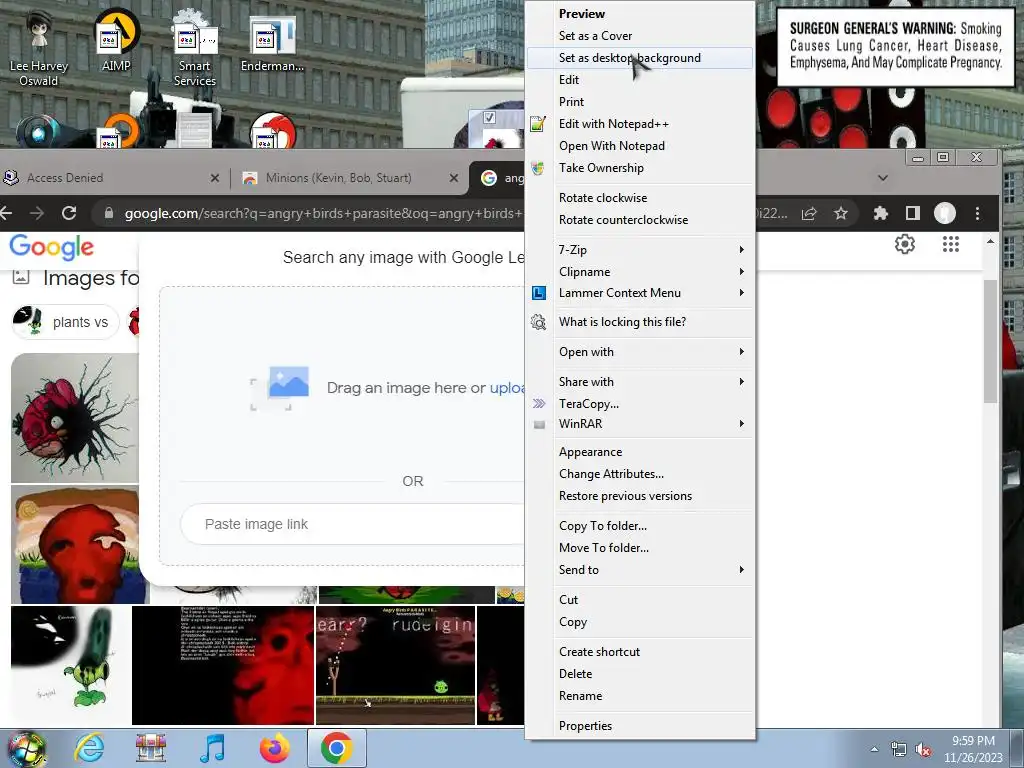This screenshot has height=768, width=1024.
Task: Open network tray icon
Action: point(899,750)
